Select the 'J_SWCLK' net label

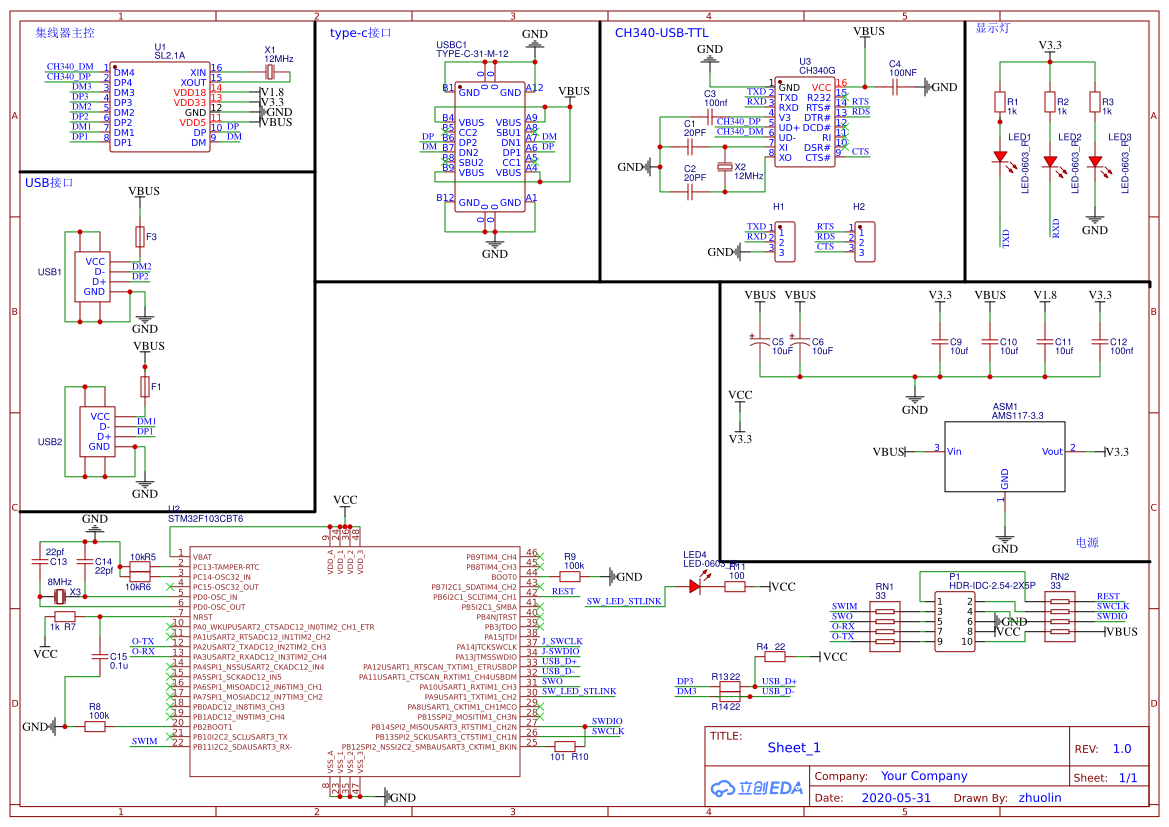point(562,641)
